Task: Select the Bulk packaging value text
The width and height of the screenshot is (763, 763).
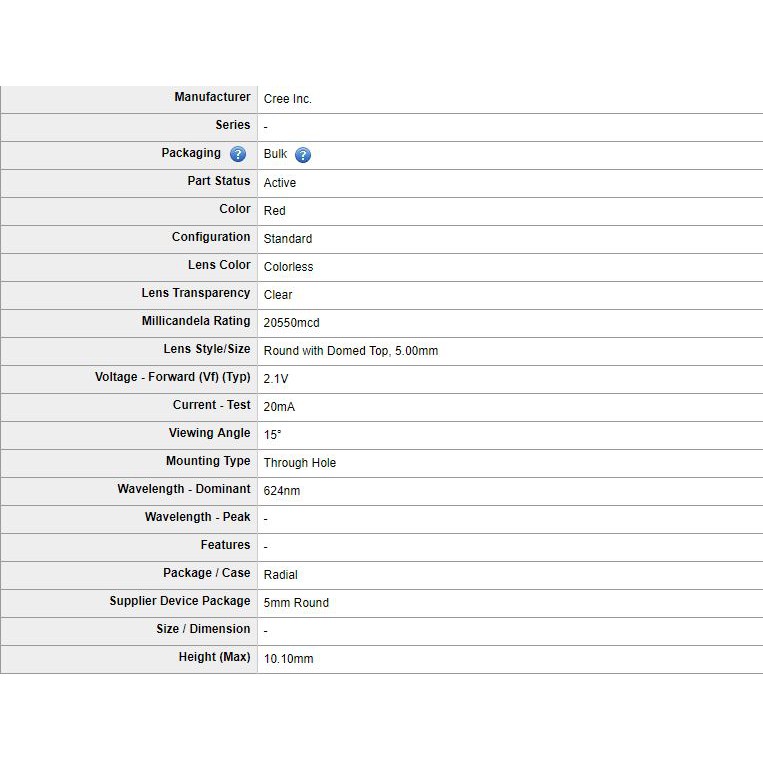Action: 275,155
